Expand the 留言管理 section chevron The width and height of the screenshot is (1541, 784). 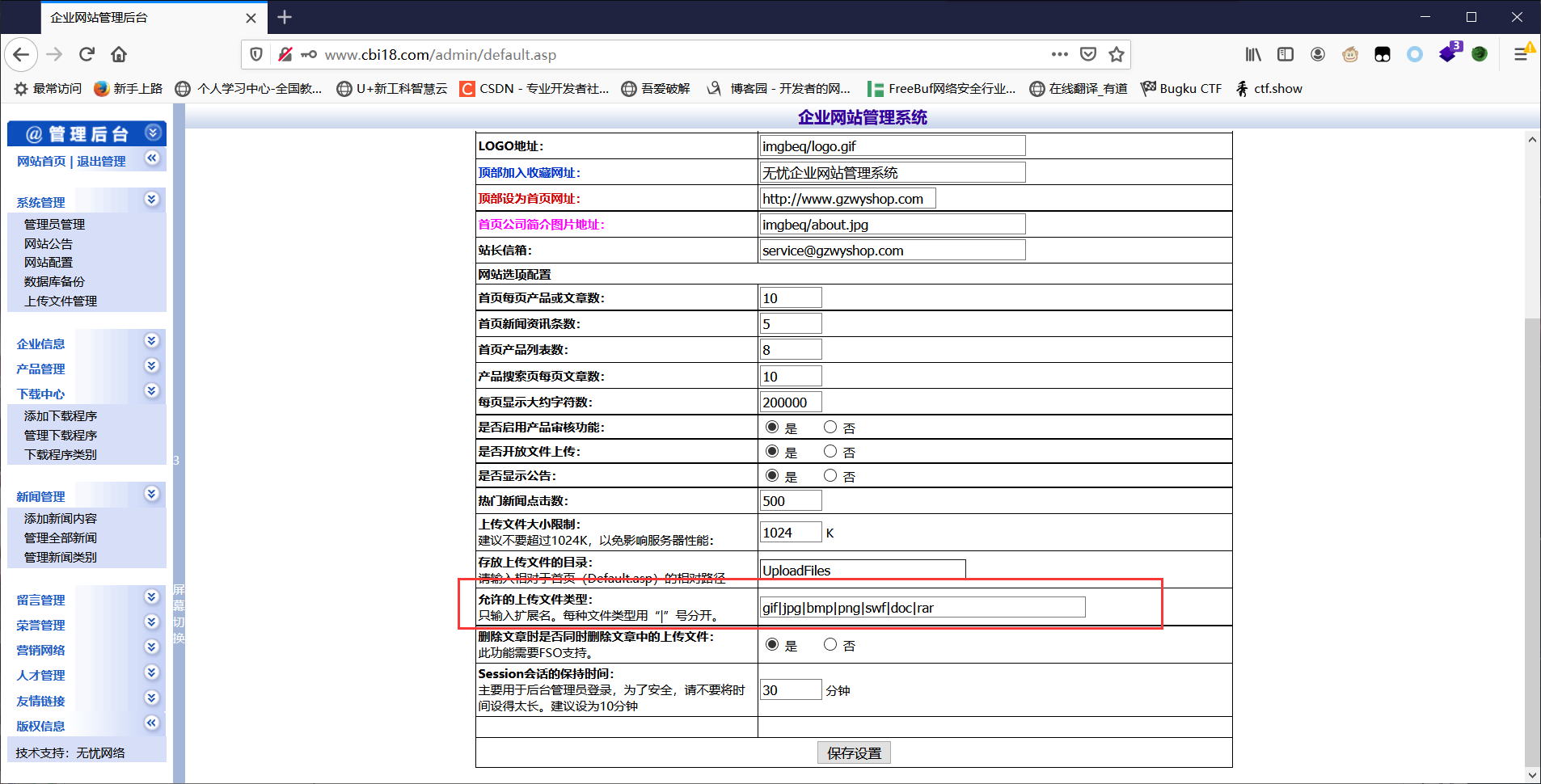pos(151,596)
